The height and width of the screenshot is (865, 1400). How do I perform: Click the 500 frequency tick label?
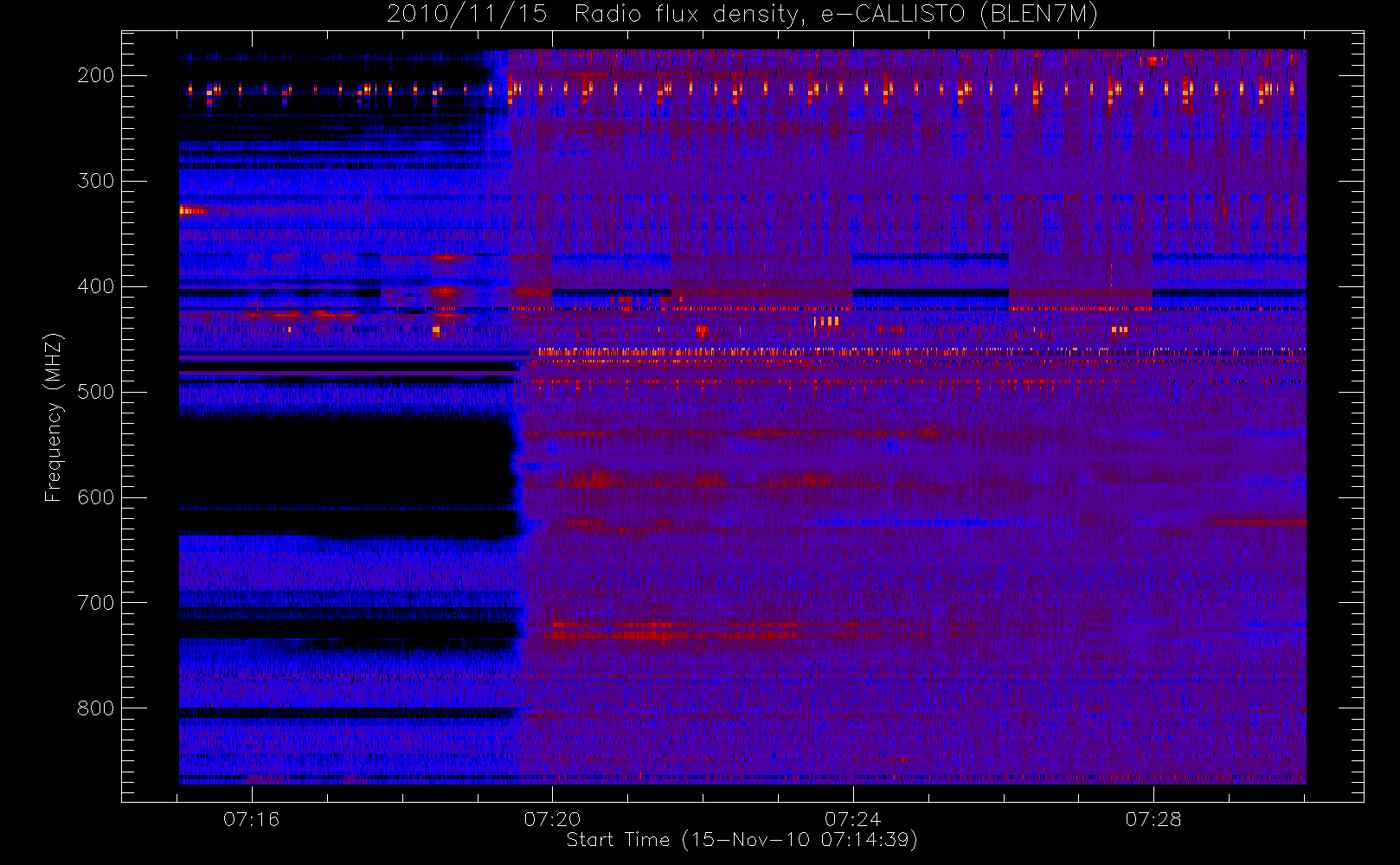coord(96,392)
